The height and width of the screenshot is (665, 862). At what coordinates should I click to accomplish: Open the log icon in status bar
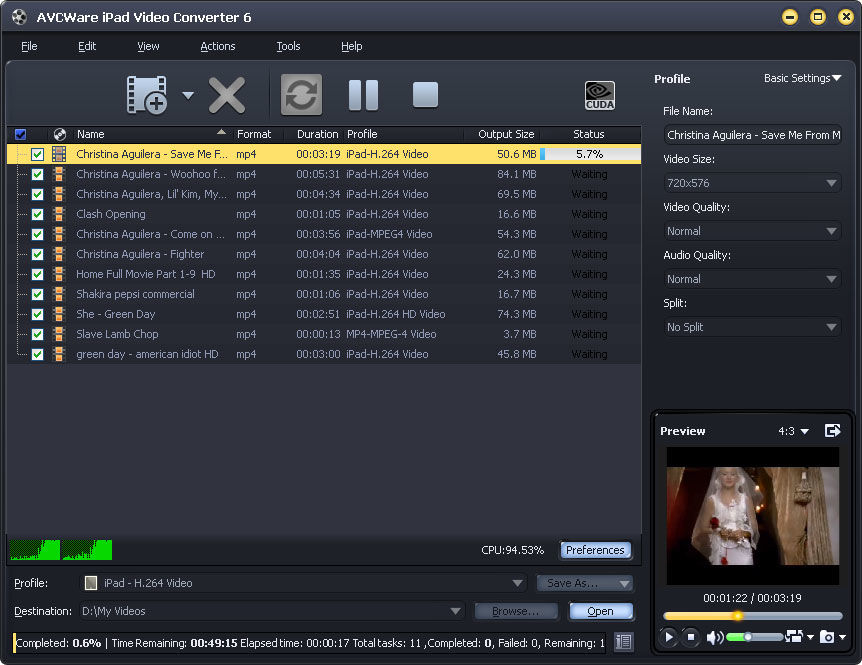[x=624, y=643]
